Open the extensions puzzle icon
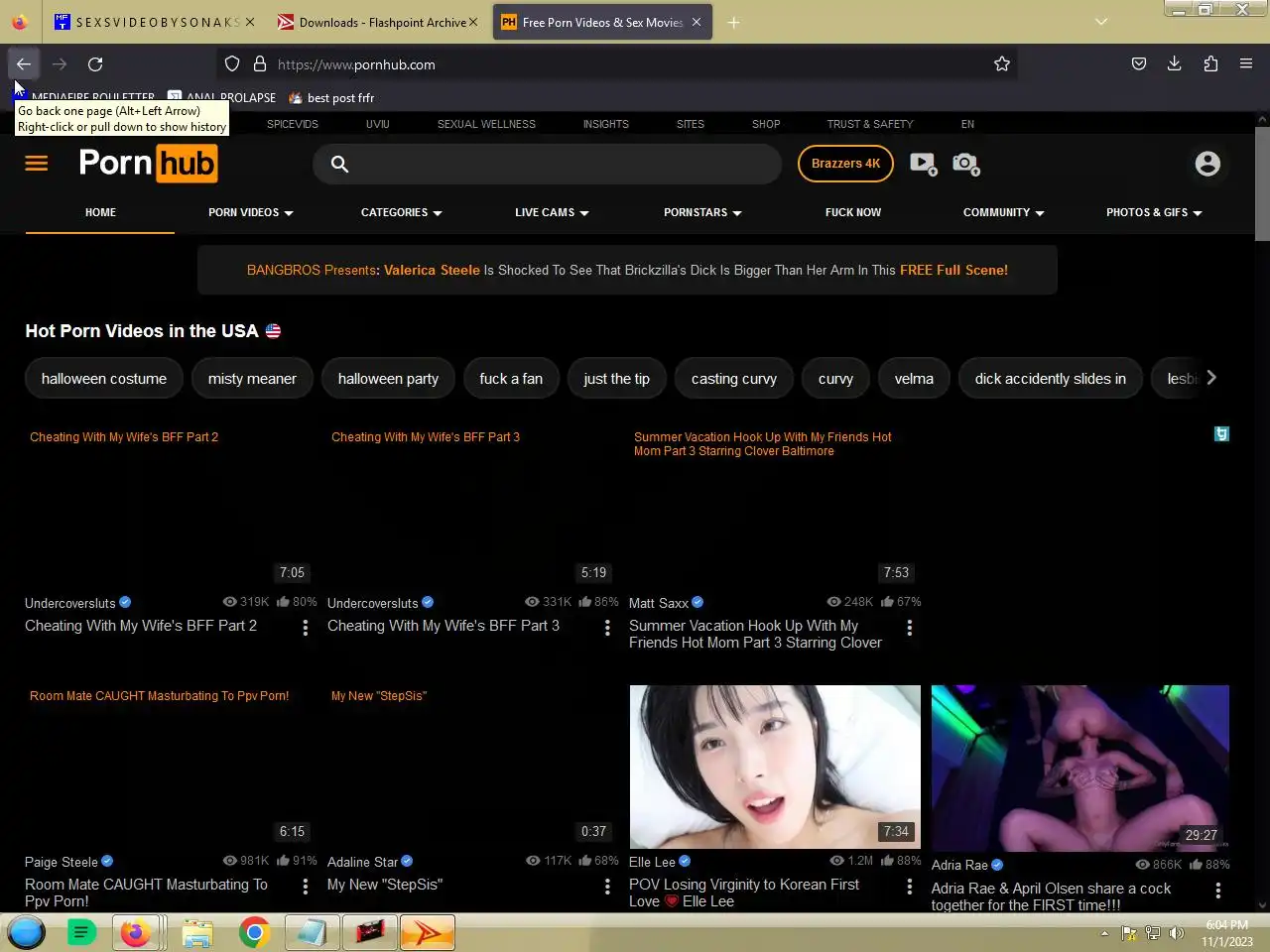This screenshot has height=952, width=1270. (1210, 63)
